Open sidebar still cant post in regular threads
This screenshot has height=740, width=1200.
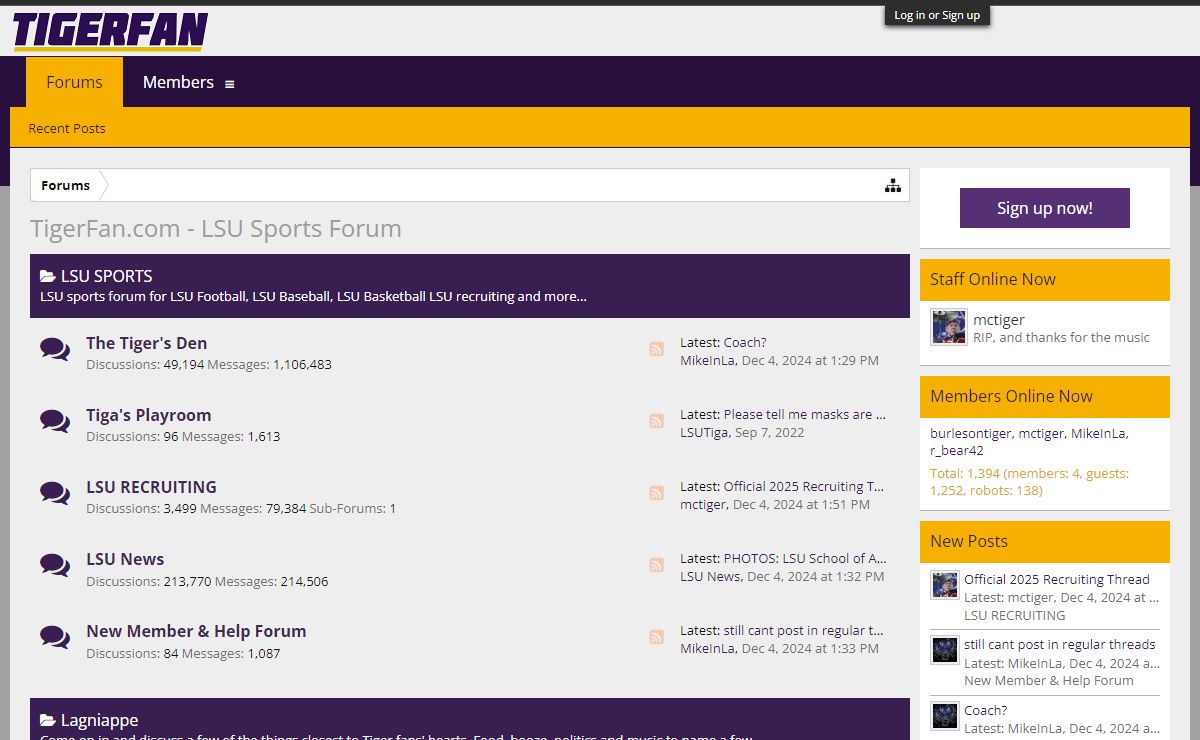click(1060, 644)
